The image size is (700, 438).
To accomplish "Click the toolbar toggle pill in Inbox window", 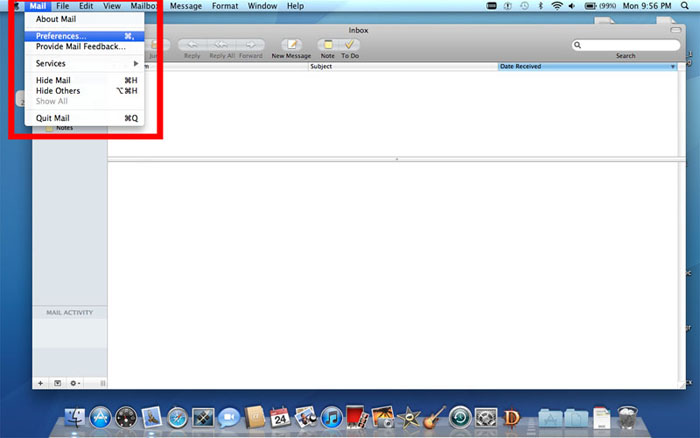I will (675, 30).
